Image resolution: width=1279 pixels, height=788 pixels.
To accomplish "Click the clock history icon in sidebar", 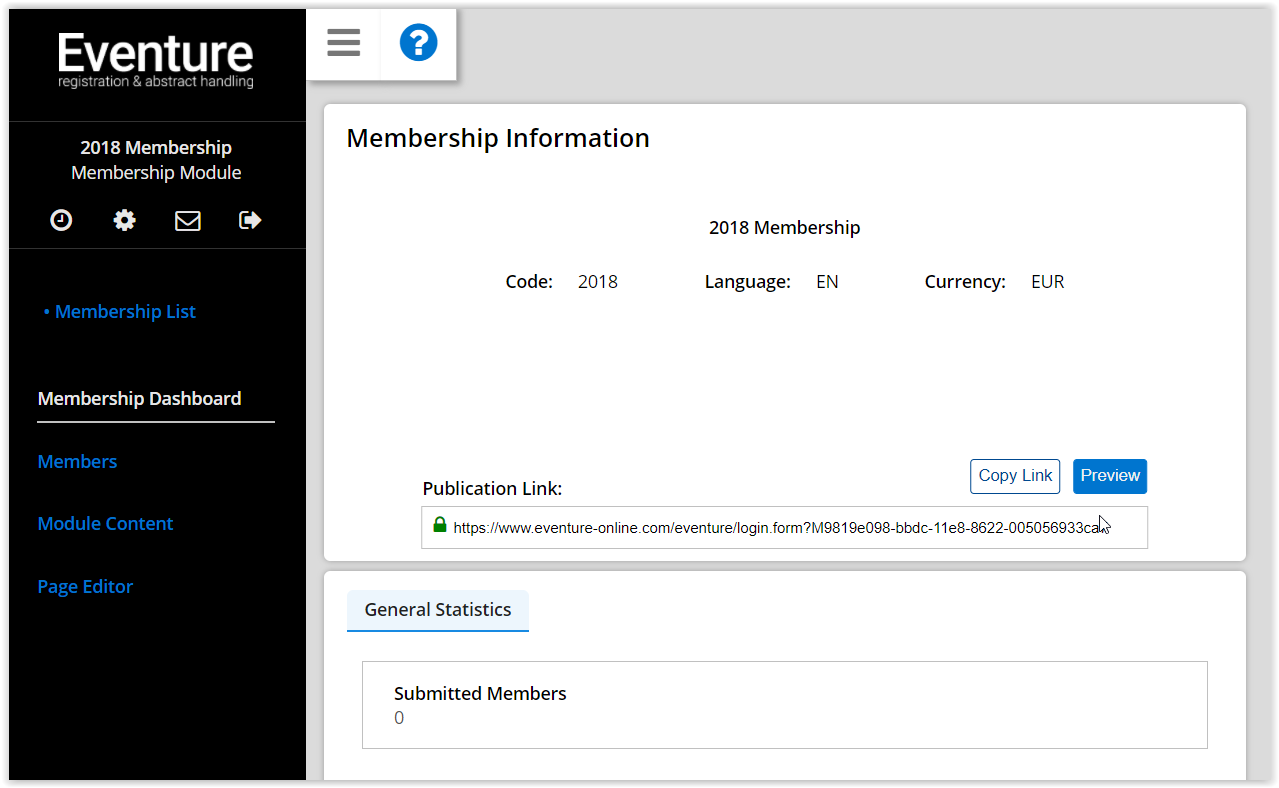I will (62, 220).
